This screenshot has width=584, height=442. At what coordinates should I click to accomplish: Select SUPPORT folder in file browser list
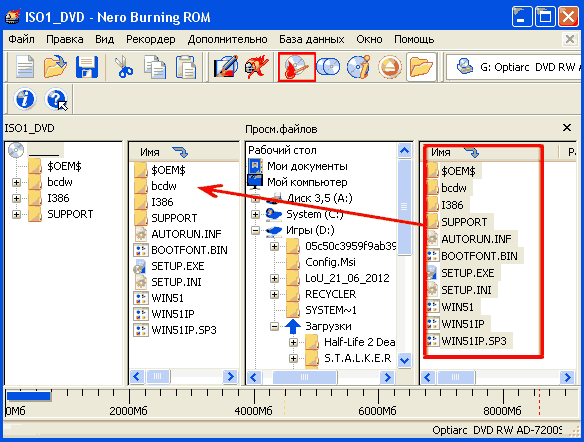pyautogui.click(x=464, y=222)
